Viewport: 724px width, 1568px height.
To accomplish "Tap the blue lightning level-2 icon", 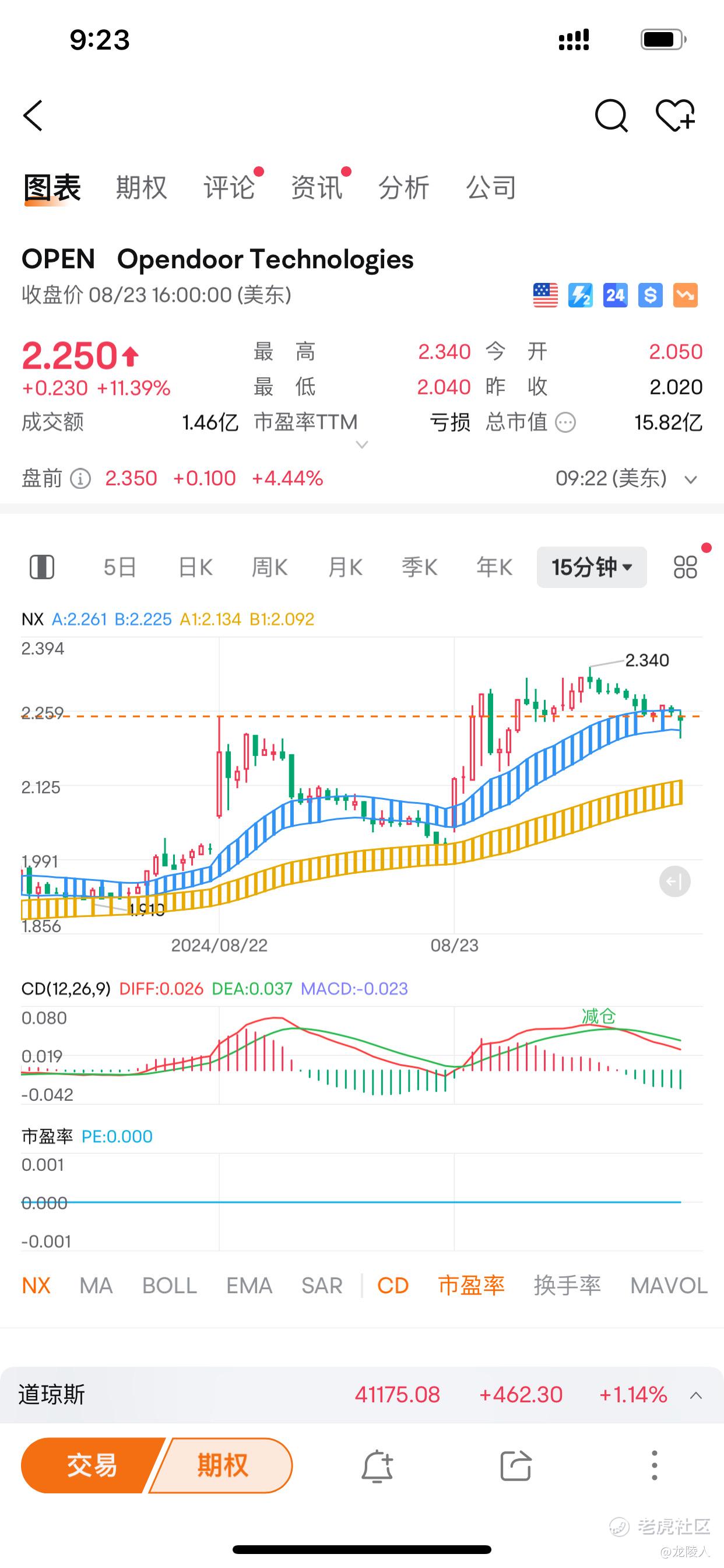I will tap(581, 295).
